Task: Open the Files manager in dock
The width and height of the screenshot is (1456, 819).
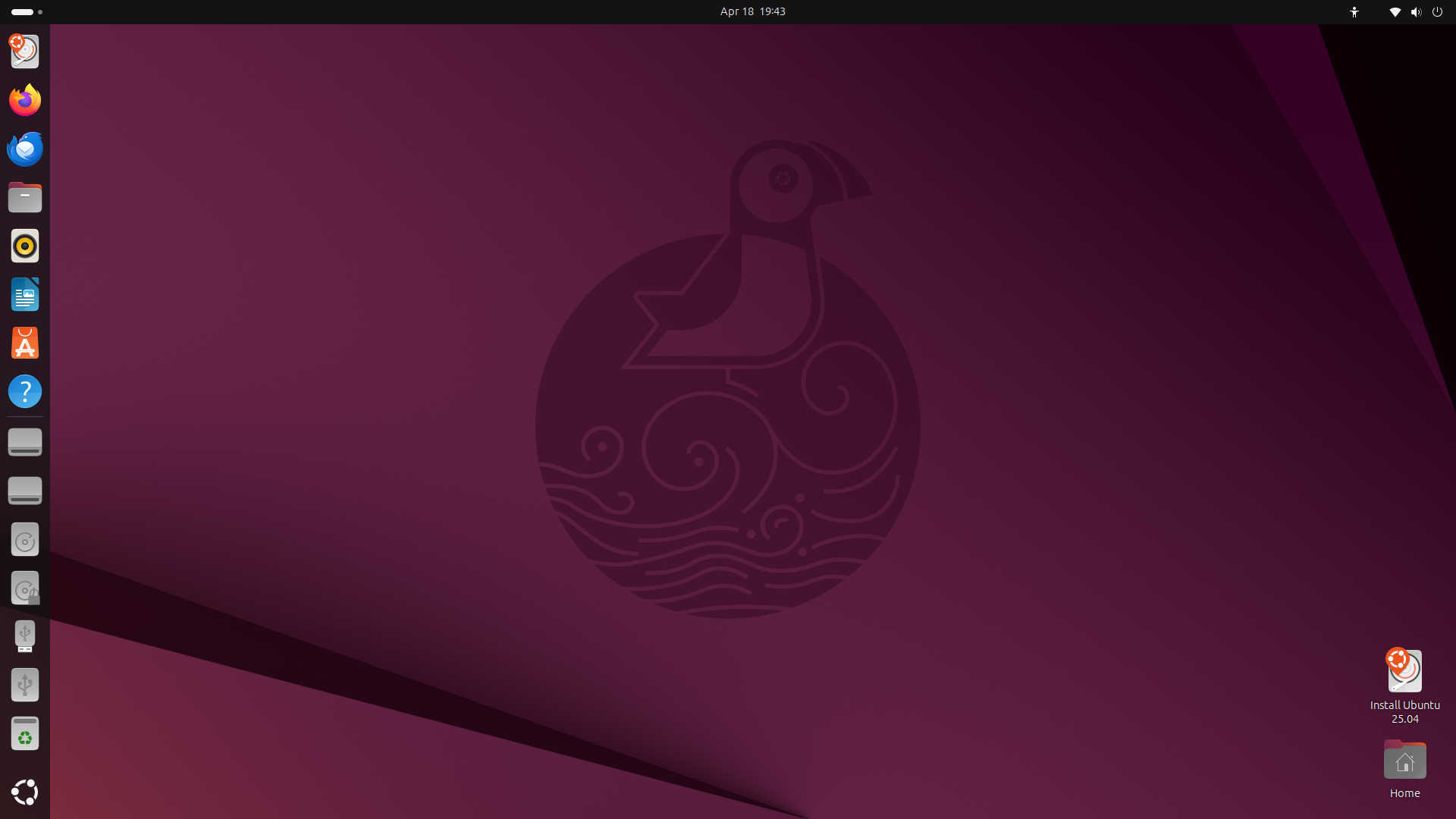Action: [x=25, y=197]
